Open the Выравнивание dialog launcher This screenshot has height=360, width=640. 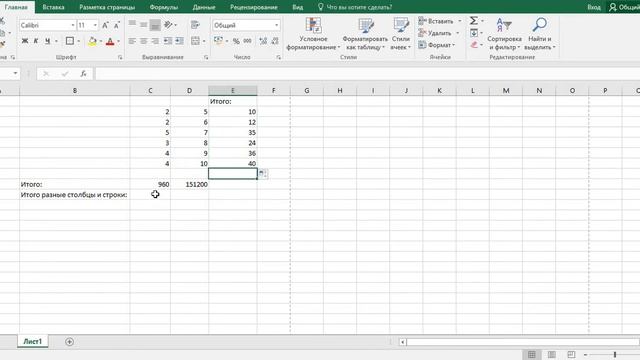click(206, 58)
